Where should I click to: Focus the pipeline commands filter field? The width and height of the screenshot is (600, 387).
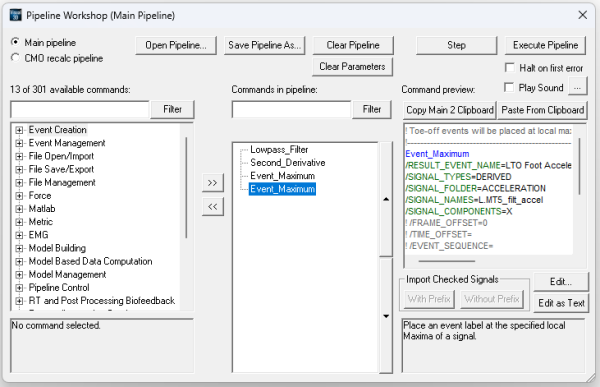[291, 109]
